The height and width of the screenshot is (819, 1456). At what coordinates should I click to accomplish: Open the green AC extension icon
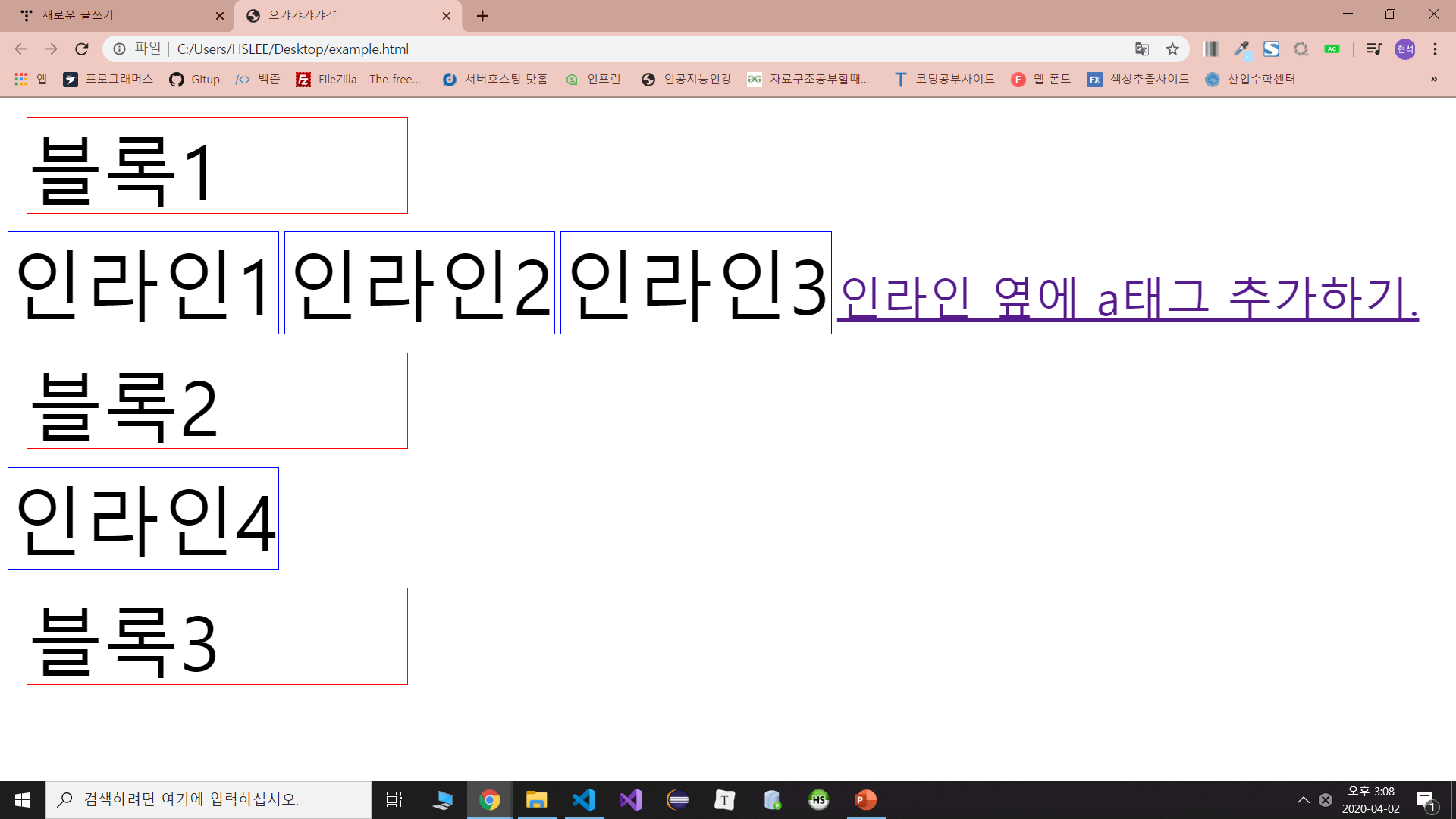click(x=1332, y=49)
